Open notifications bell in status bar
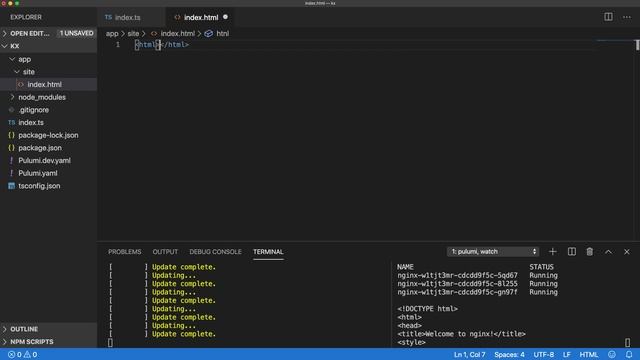Screen dimensions: 640x360 pos(629,354)
